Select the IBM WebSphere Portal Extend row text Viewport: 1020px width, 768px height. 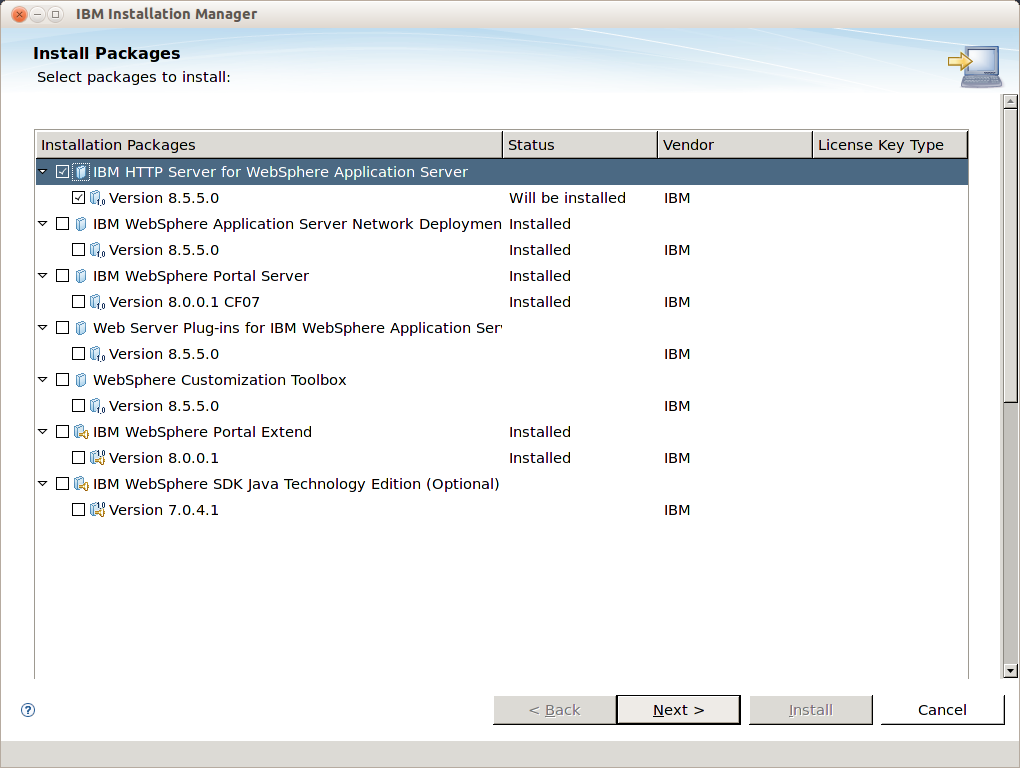[x=202, y=432]
